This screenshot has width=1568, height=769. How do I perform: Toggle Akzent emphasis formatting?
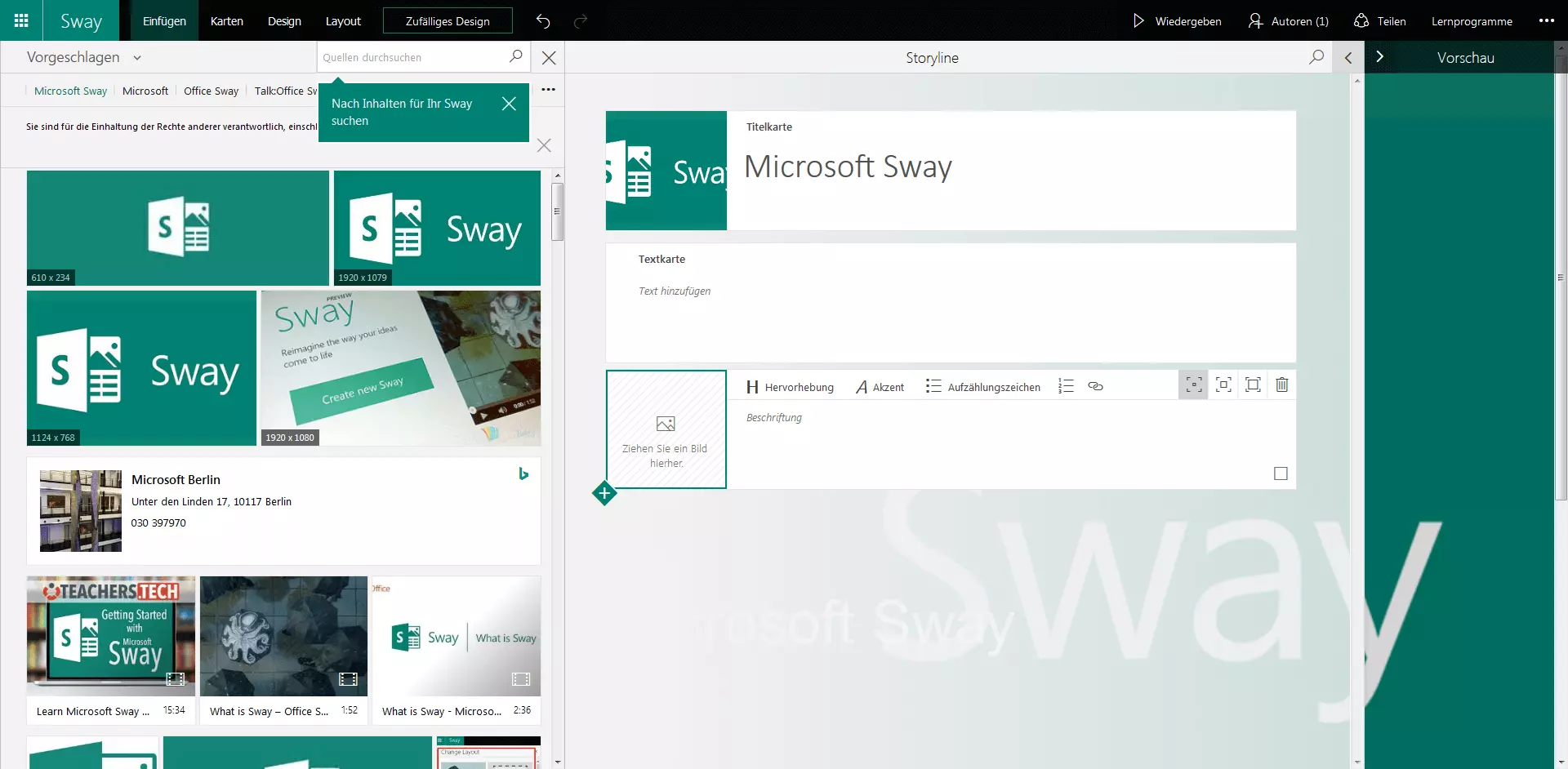click(880, 387)
